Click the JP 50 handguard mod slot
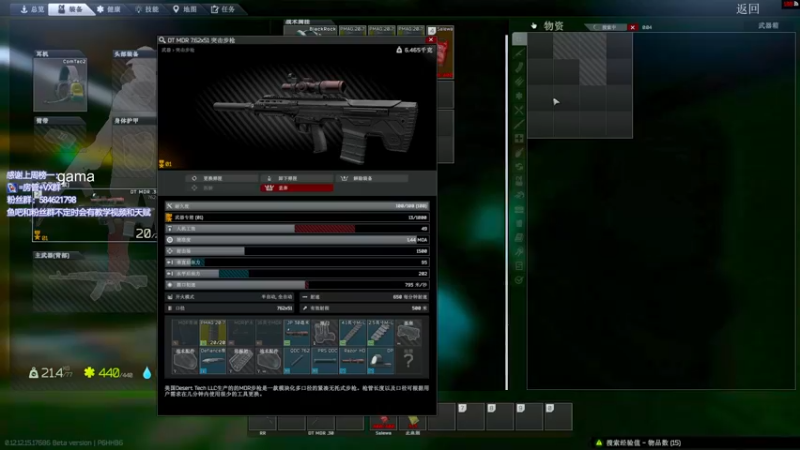 (297, 333)
